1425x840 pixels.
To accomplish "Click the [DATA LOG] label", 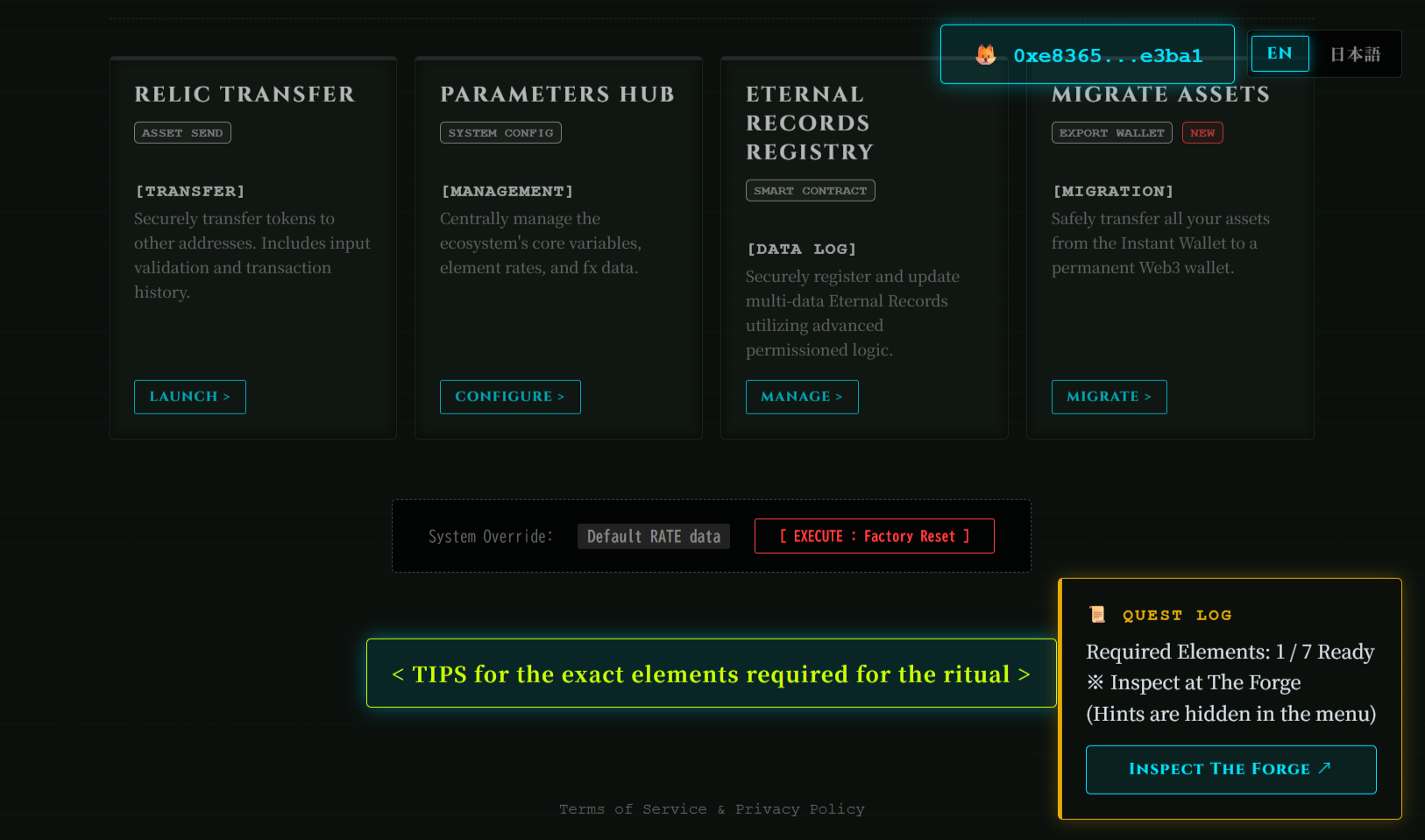I will pyautogui.click(x=801, y=249).
